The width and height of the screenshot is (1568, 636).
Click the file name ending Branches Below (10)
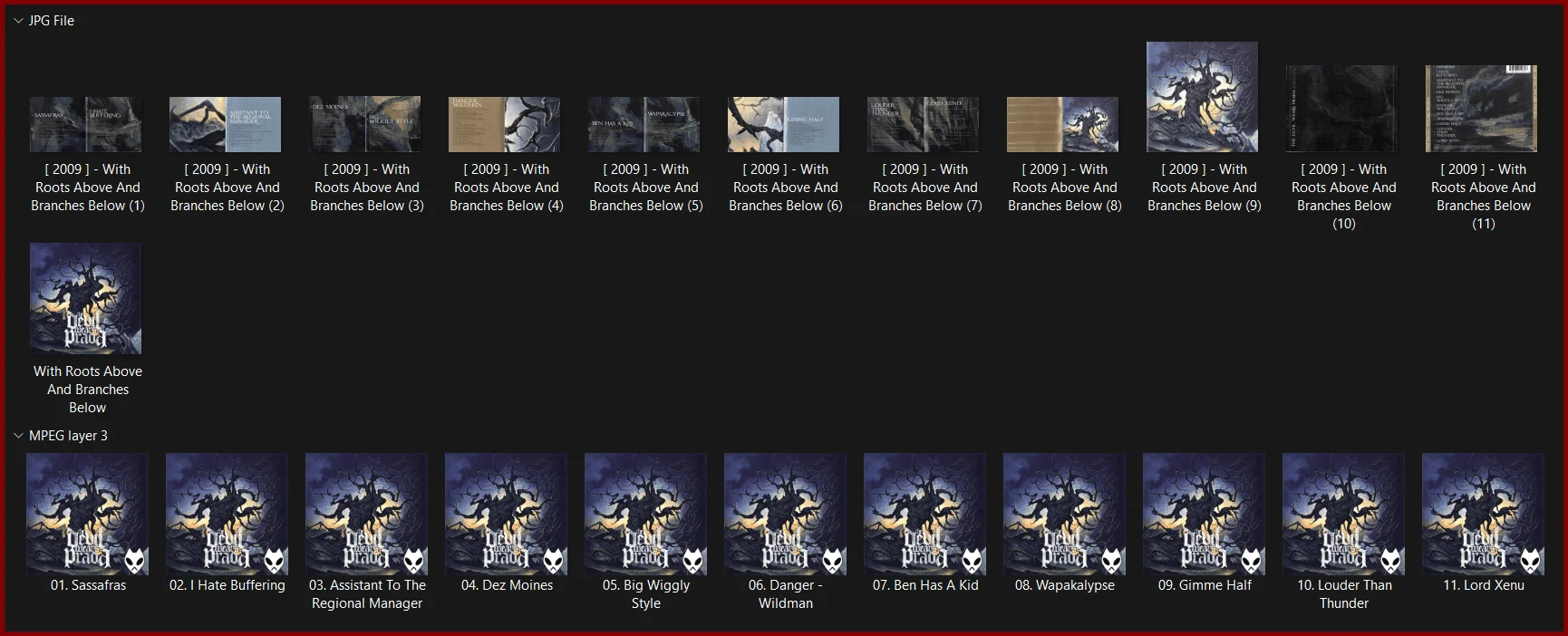(1344, 197)
